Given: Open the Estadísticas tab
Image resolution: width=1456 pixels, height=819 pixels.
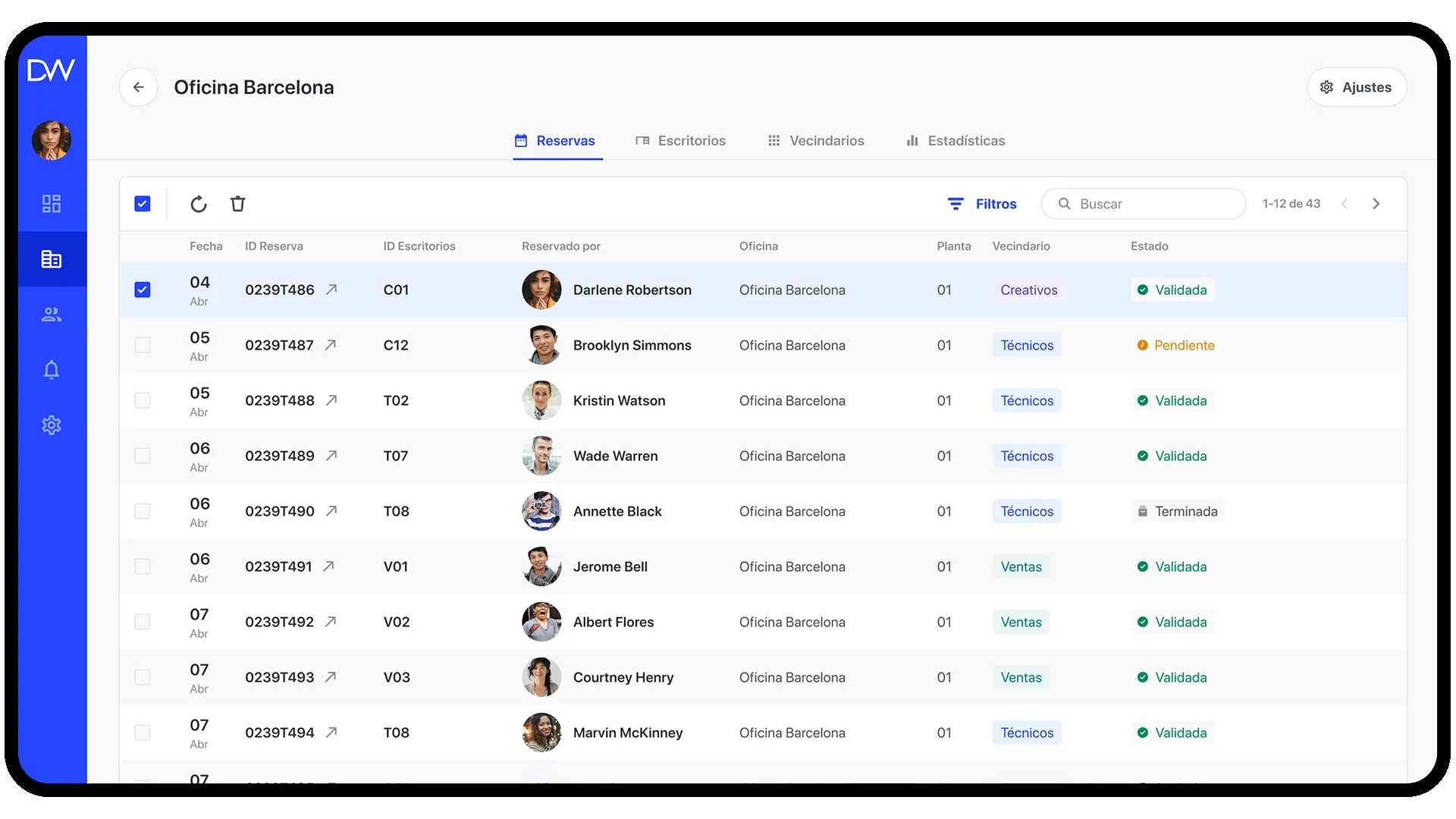Looking at the screenshot, I should pyautogui.click(x=965, y=140).
